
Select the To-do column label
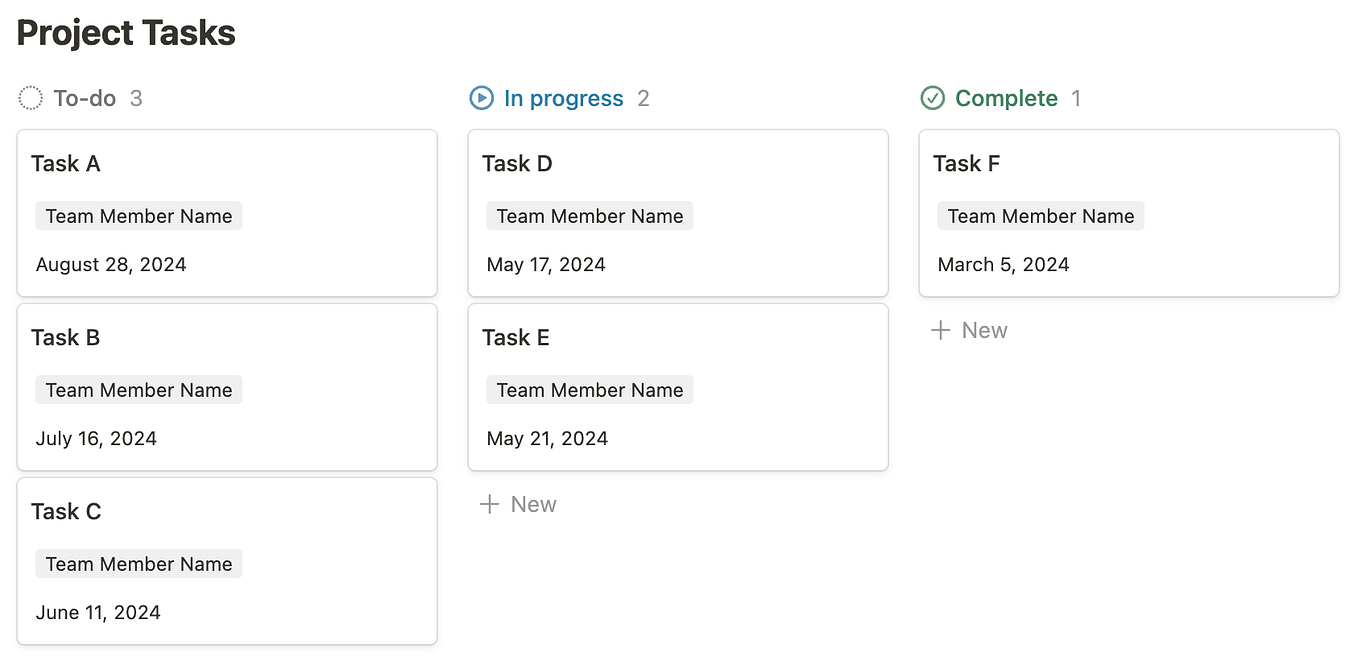86,97
